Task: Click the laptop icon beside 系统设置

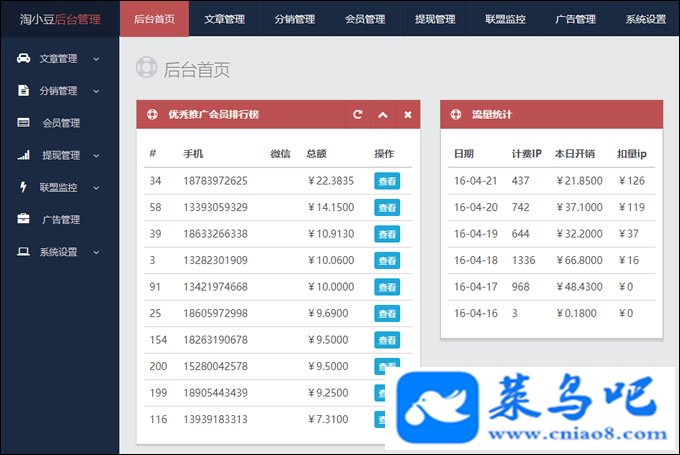Action: pos(23,252)
